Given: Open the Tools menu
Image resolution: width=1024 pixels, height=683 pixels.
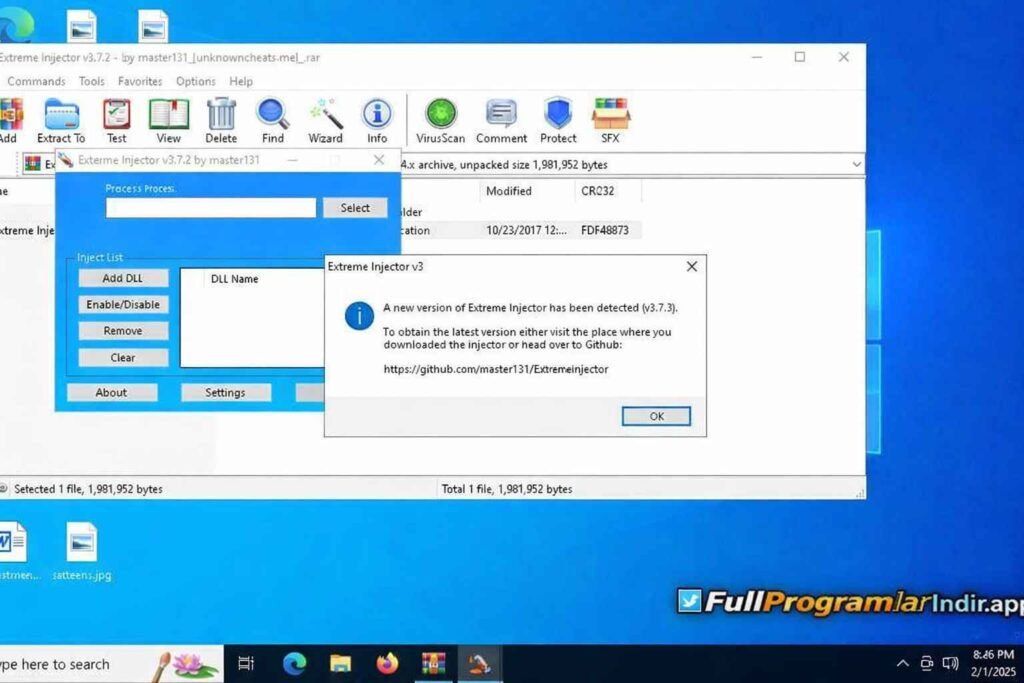Looking at the screenshot, I should [92, 81].
